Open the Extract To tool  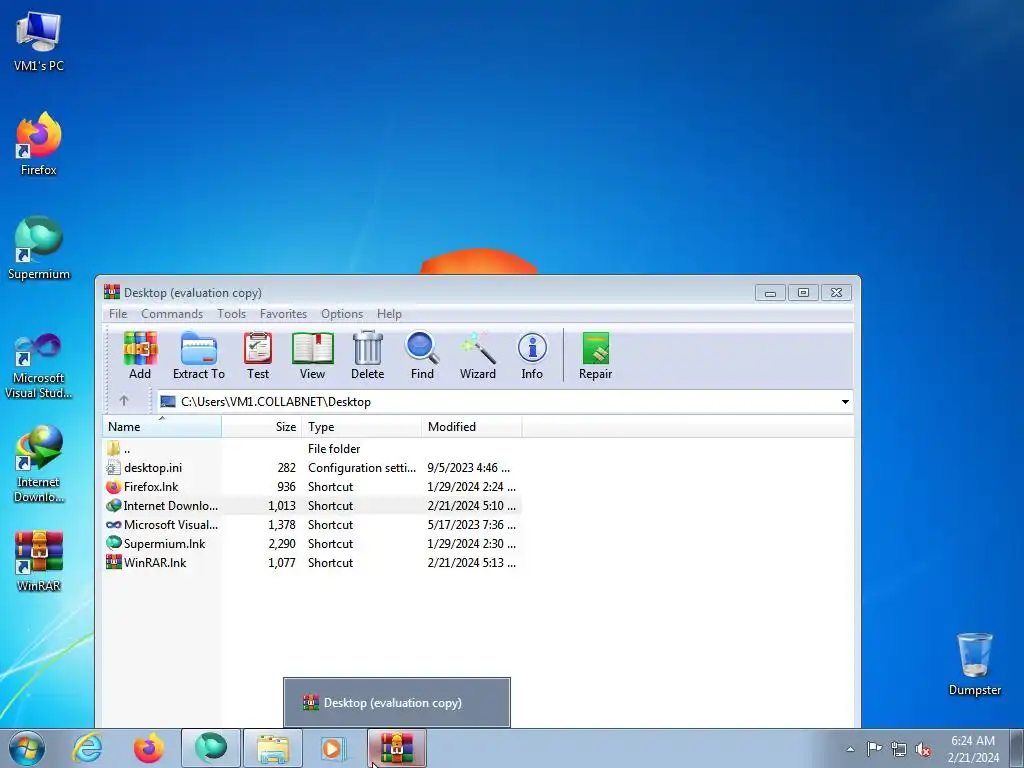199,355
